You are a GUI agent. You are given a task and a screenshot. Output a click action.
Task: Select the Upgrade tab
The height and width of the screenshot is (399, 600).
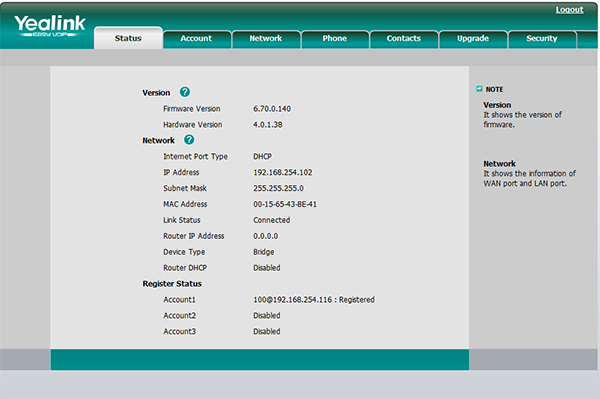473,39
